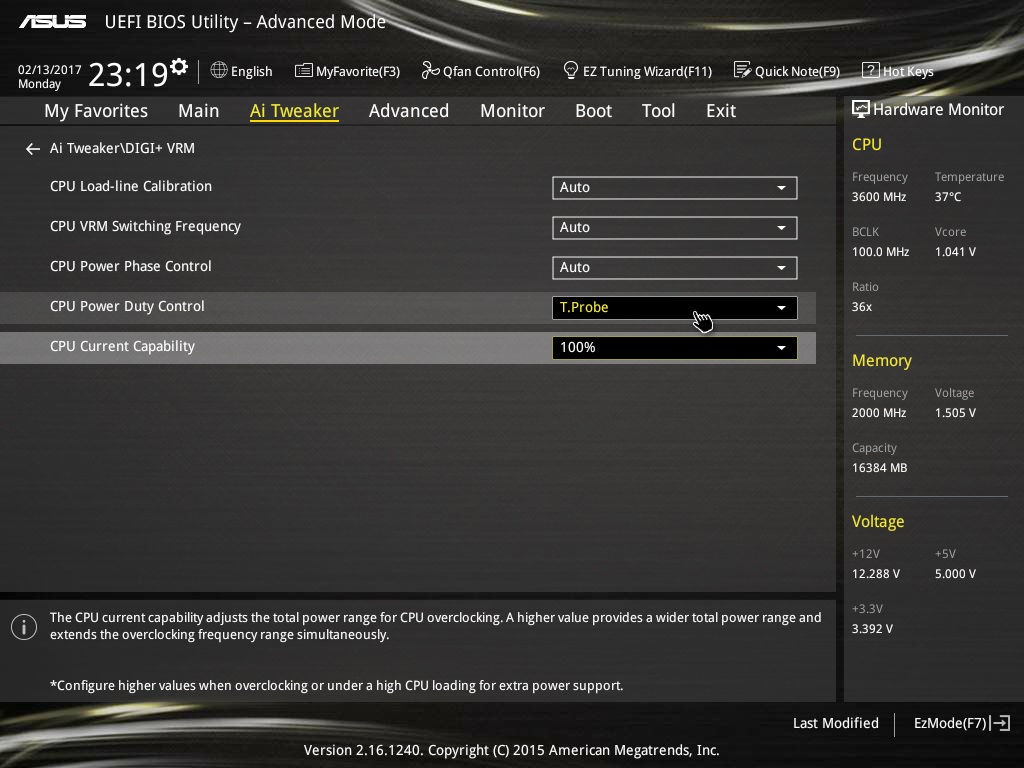The width and height of the screenshot is (1024, 768).
Task: Click the BCLK value 100.0 MHz
Action: [880, 251]
